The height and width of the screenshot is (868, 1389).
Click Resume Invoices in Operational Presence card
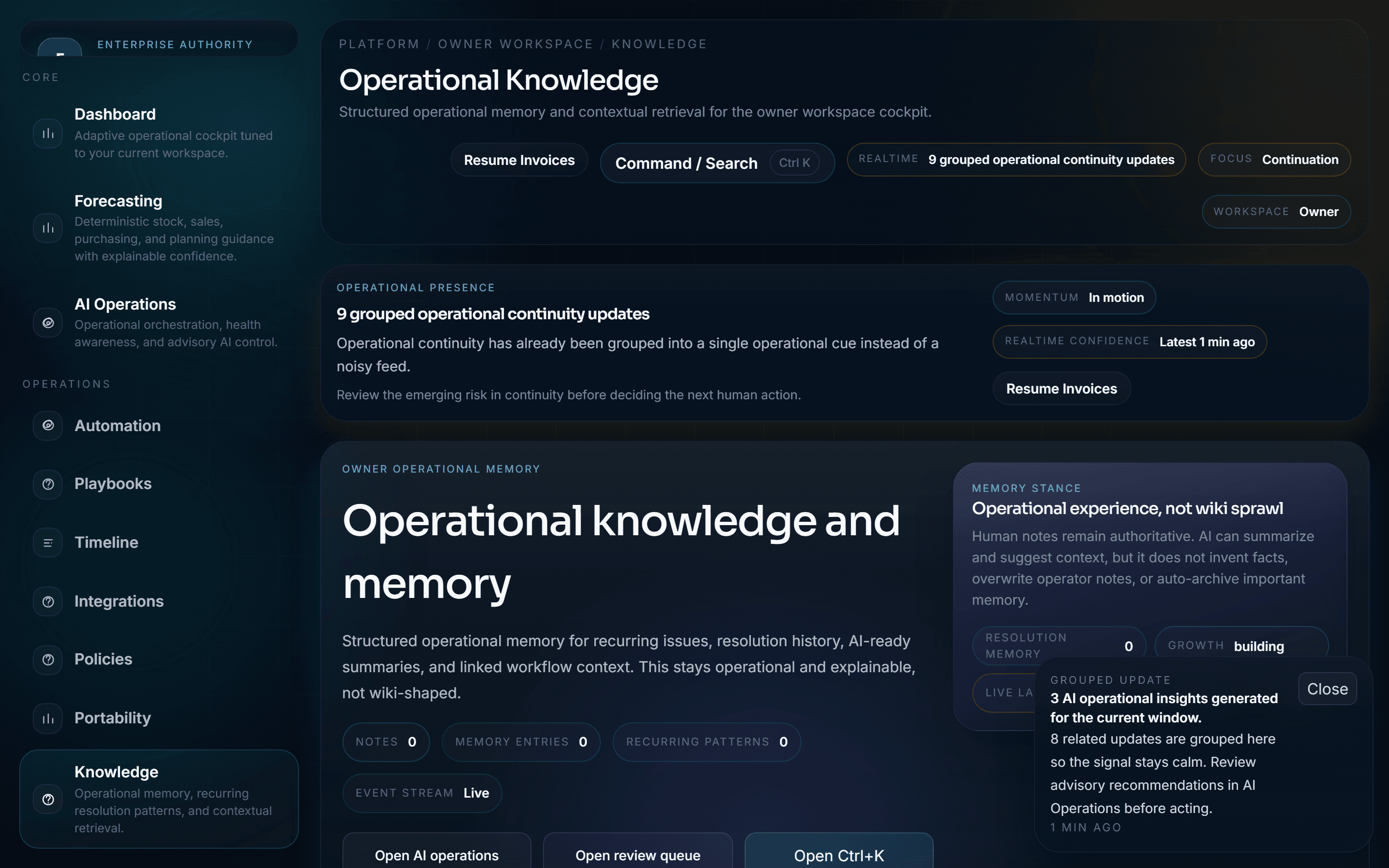coord(1061,389)
